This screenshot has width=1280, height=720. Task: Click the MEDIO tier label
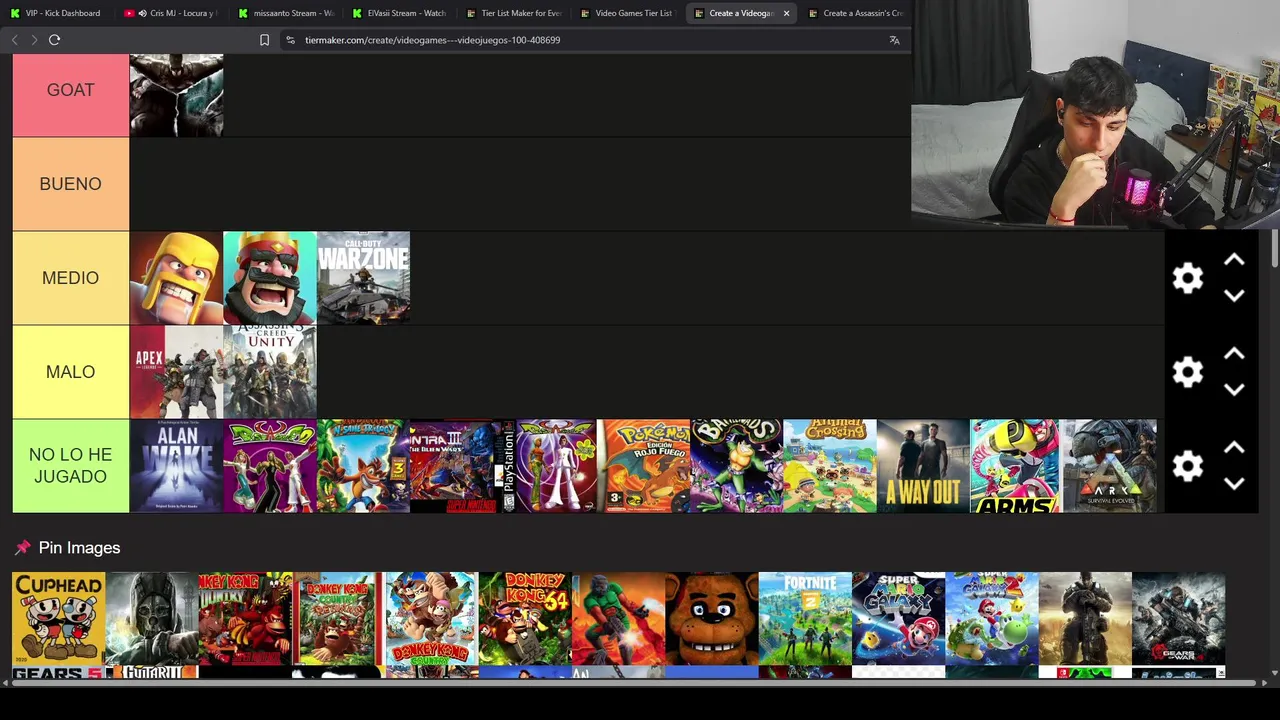71,278
